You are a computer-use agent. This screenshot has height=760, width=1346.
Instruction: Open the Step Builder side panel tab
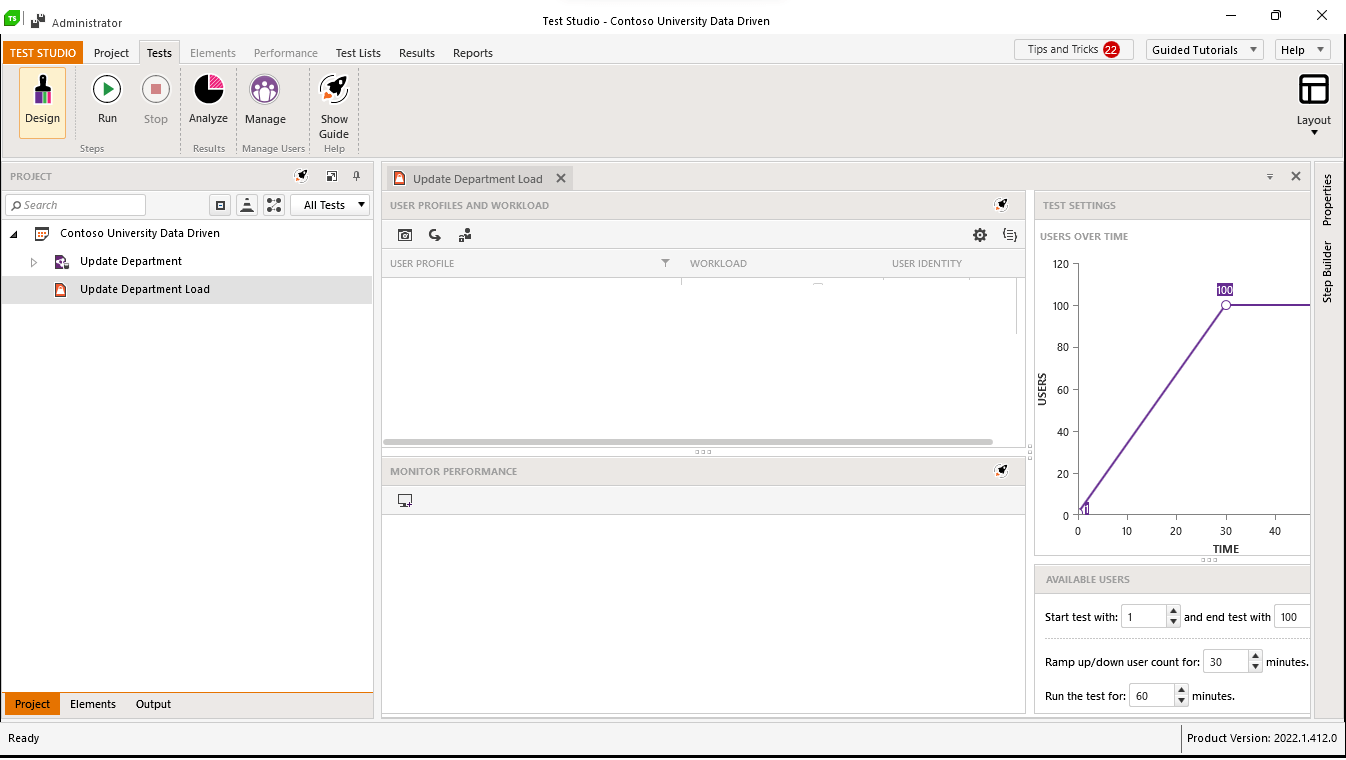[x=1328, y=271]
